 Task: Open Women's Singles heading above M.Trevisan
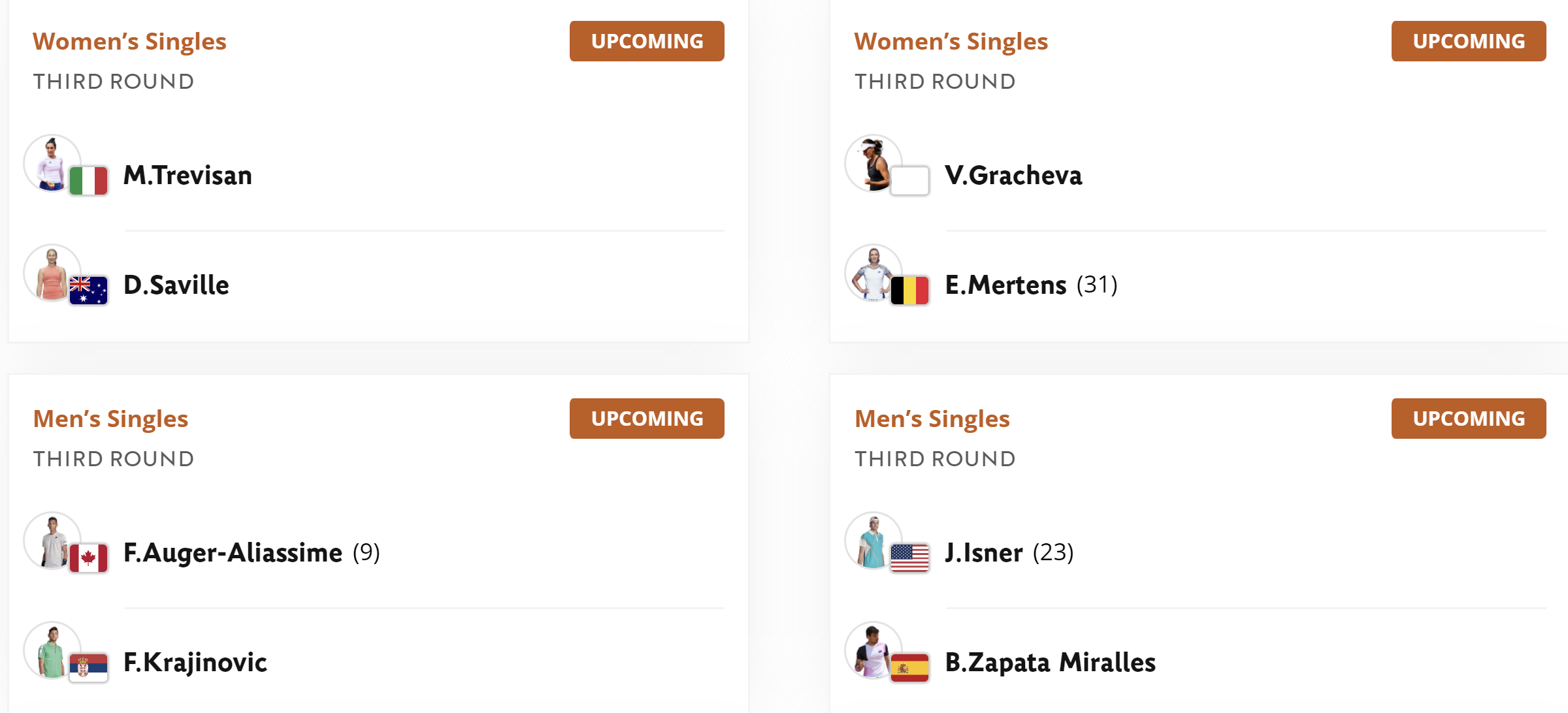tap(129, 42)
